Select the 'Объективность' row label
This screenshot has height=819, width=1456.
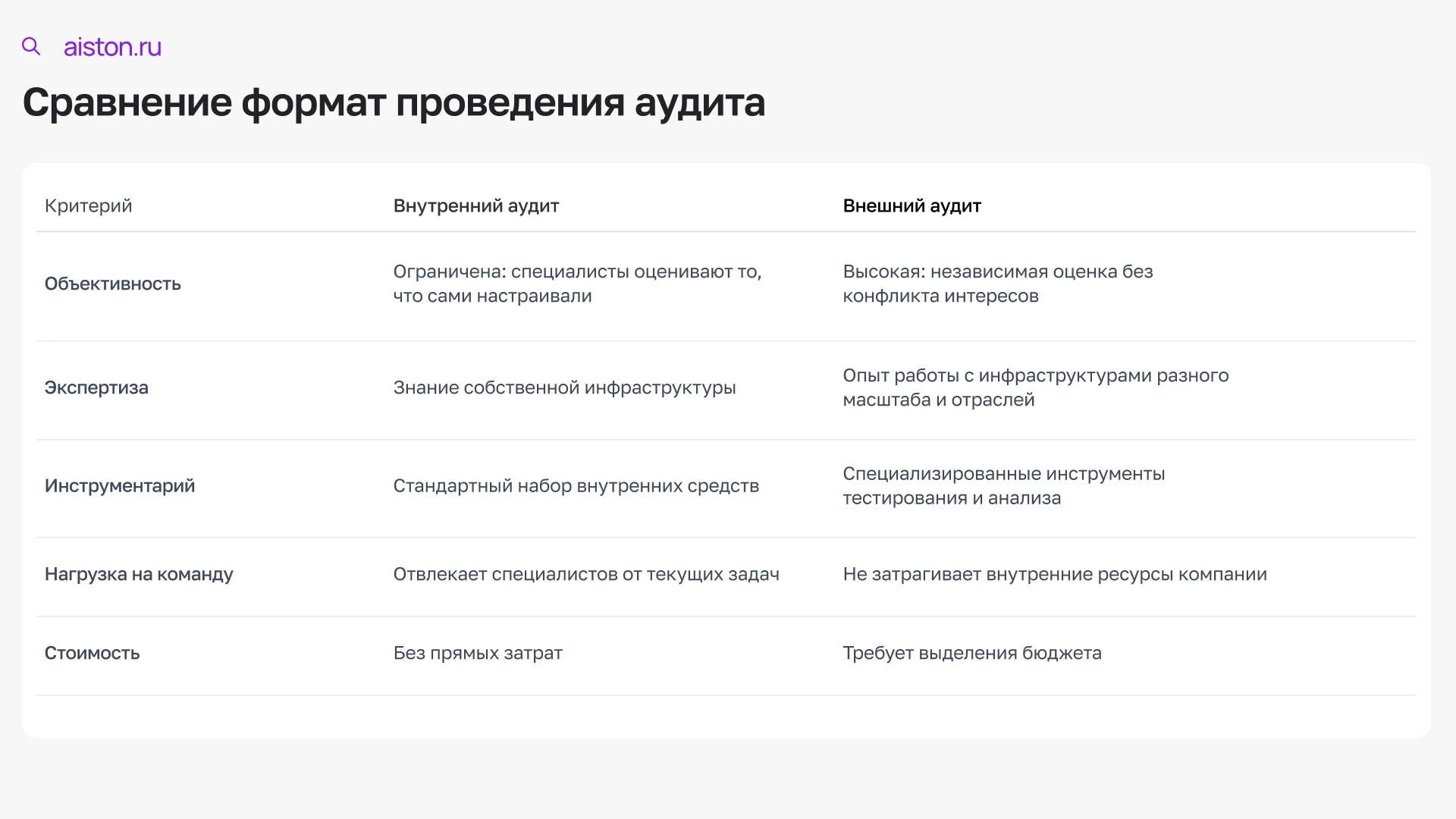(112, 284)
